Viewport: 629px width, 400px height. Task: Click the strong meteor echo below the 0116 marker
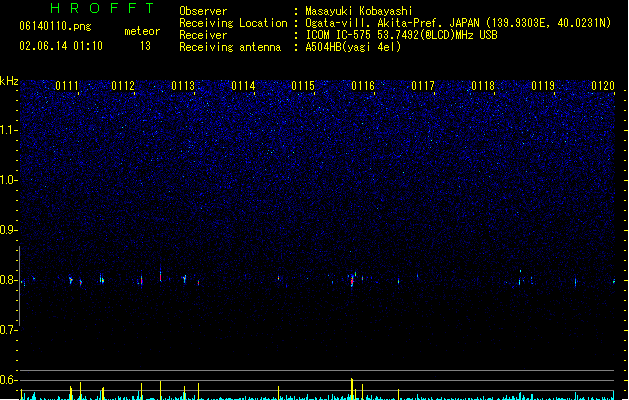[x=352, y=280]
